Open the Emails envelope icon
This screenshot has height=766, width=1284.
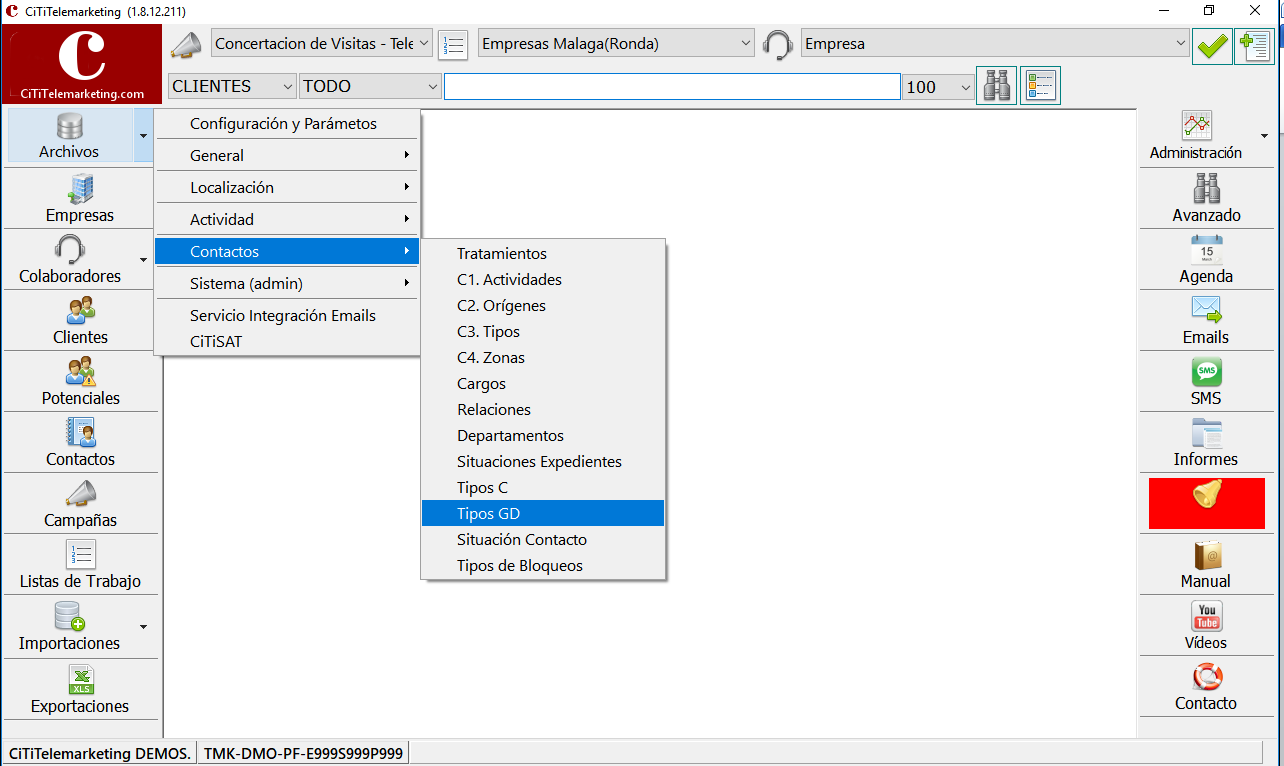click(x=1206, y=310)
